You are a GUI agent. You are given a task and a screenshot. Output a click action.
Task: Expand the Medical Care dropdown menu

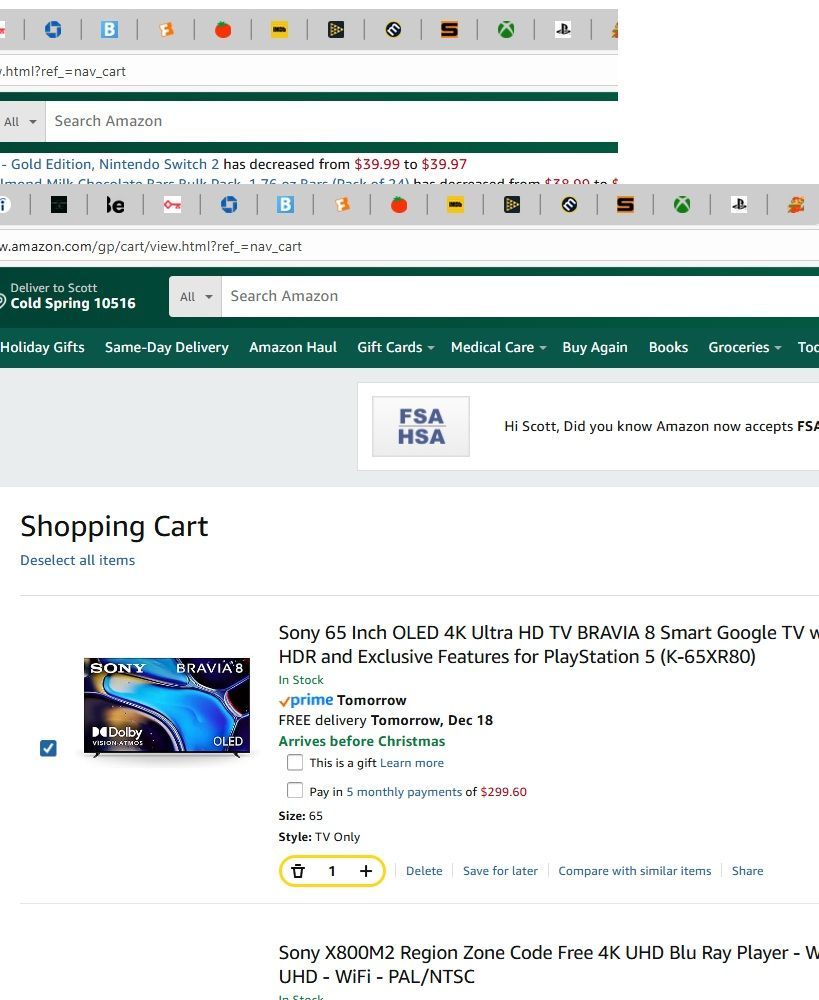coord(499,348)
